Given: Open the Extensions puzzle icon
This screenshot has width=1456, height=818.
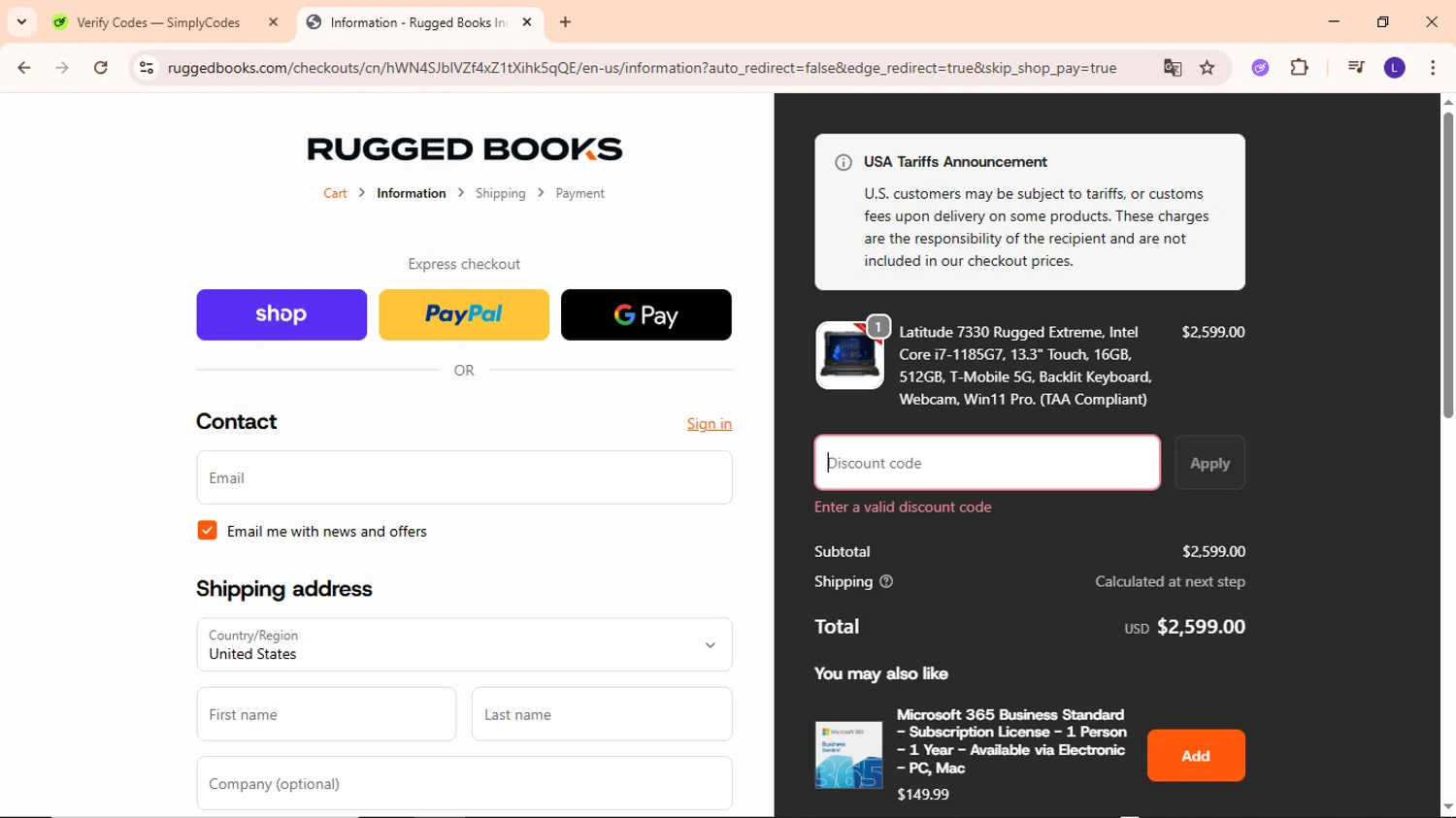Looking at the screenshot, I should point(1300,68).
